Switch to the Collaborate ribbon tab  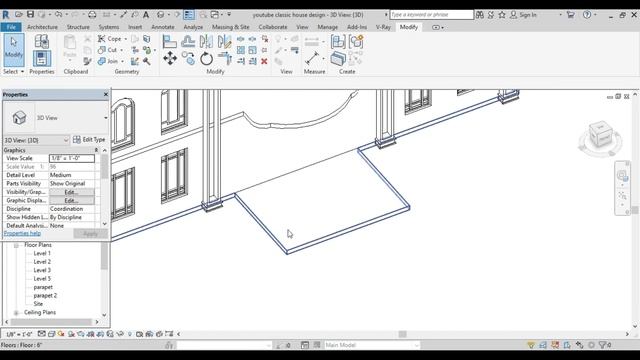[x=273, y=27]
